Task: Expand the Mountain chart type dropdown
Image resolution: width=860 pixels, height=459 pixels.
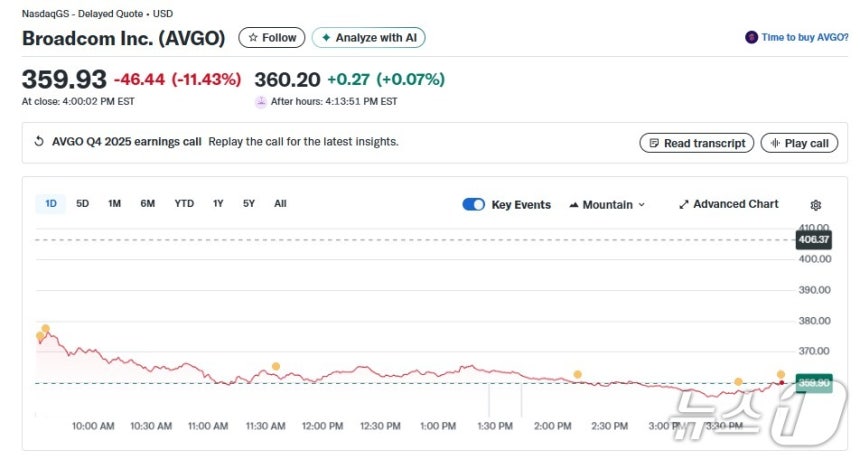Action: [606, 204]
